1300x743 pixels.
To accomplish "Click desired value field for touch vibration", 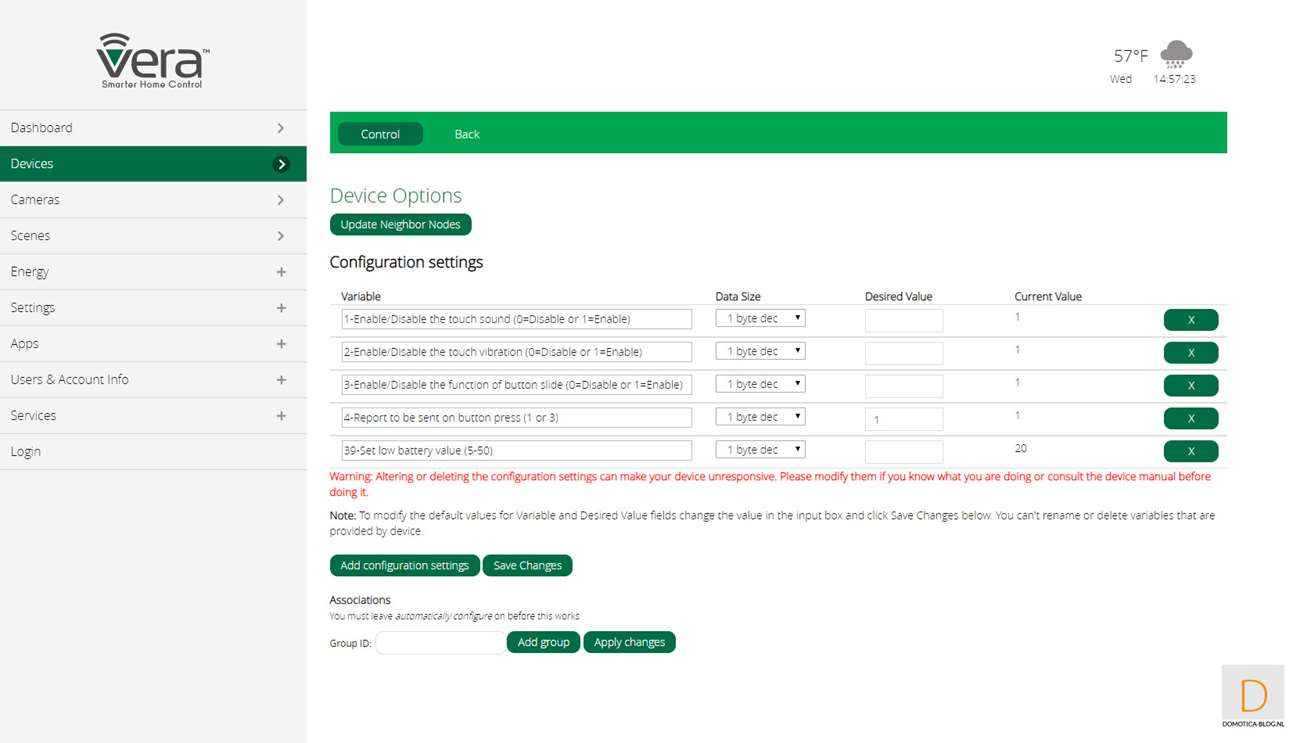I will click(x=903, y=353).
